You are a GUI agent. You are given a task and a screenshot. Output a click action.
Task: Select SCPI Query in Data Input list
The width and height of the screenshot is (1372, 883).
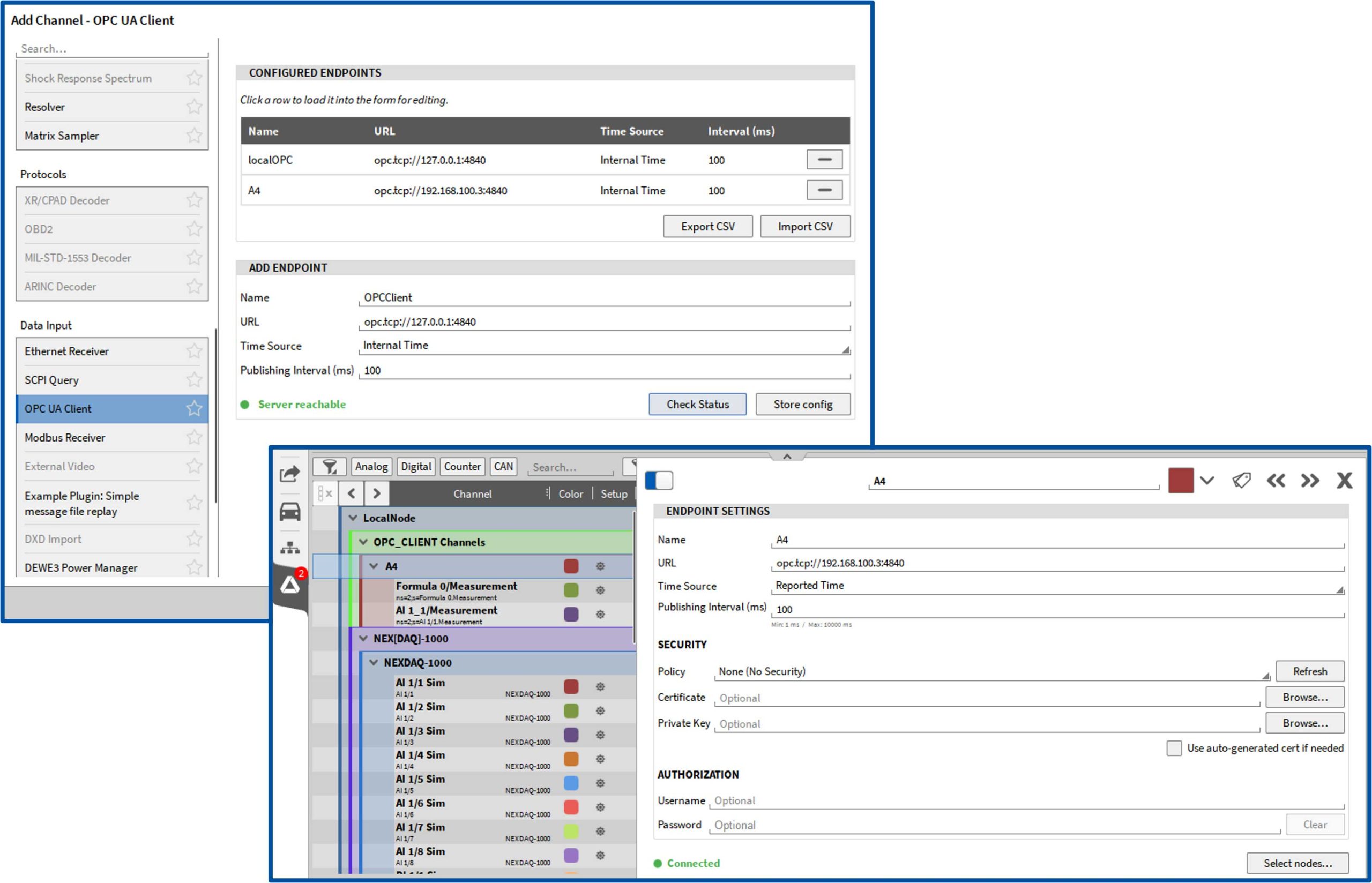[x=112, y=379]
